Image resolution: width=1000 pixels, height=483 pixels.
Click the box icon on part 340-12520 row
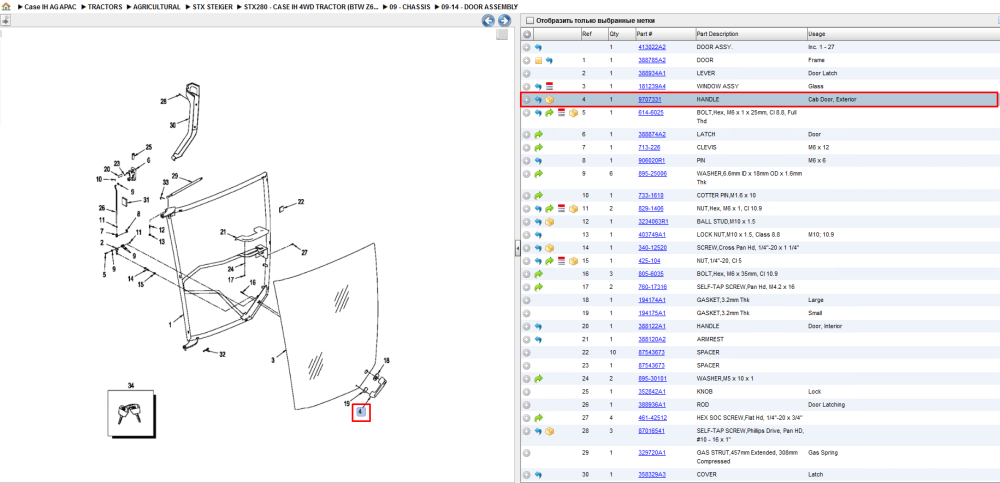[549, 248]
